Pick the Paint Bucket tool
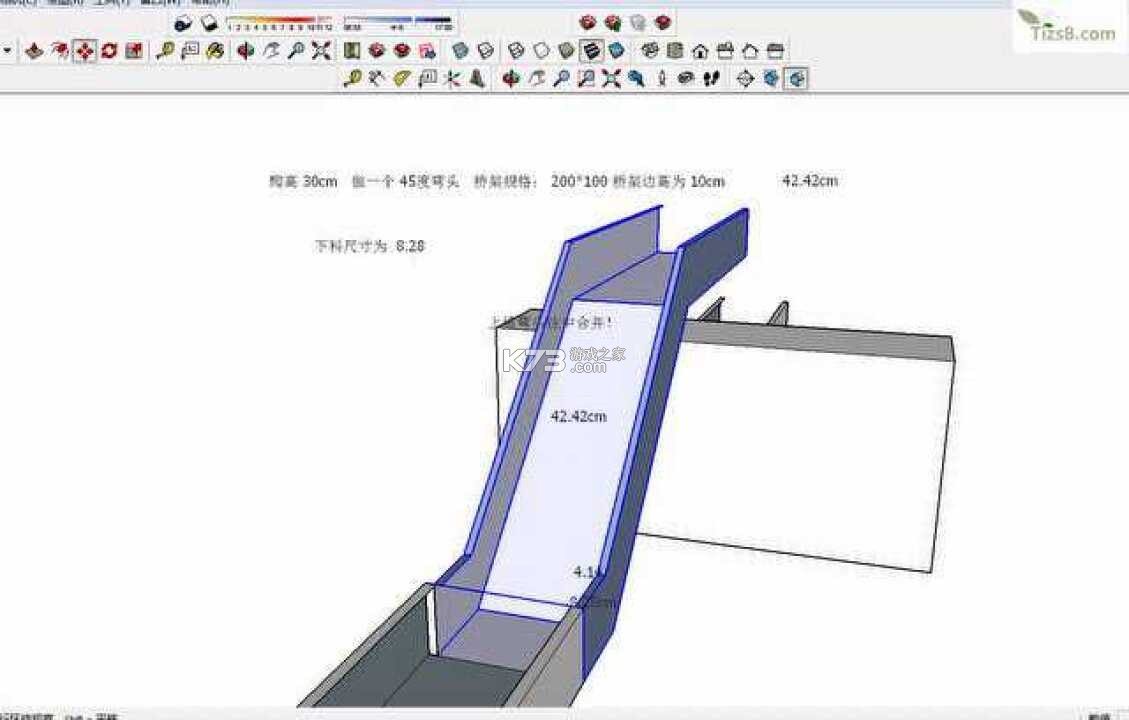Screen dimensions: 1129x720 coord(216,51)
